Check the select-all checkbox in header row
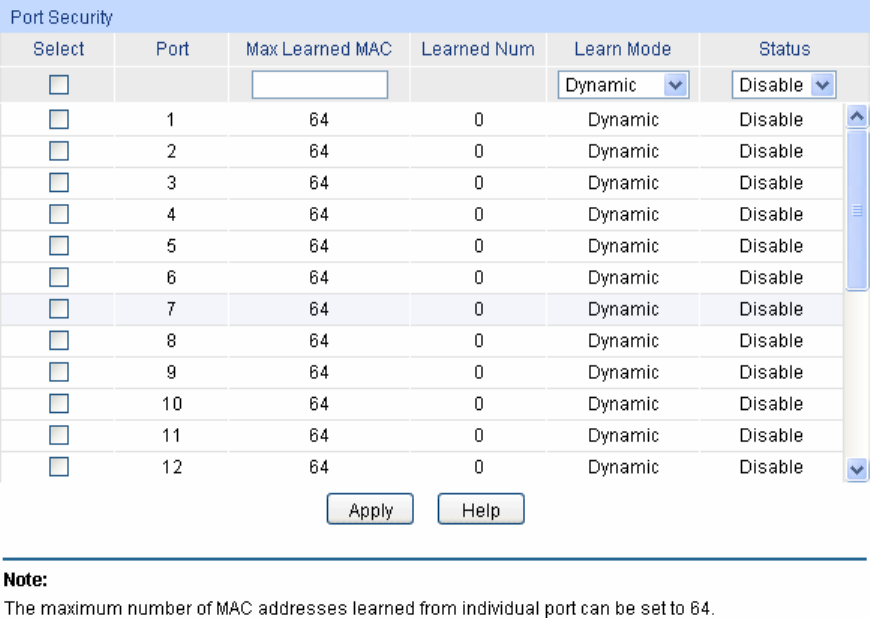870x618 pixels. [59, 86]
